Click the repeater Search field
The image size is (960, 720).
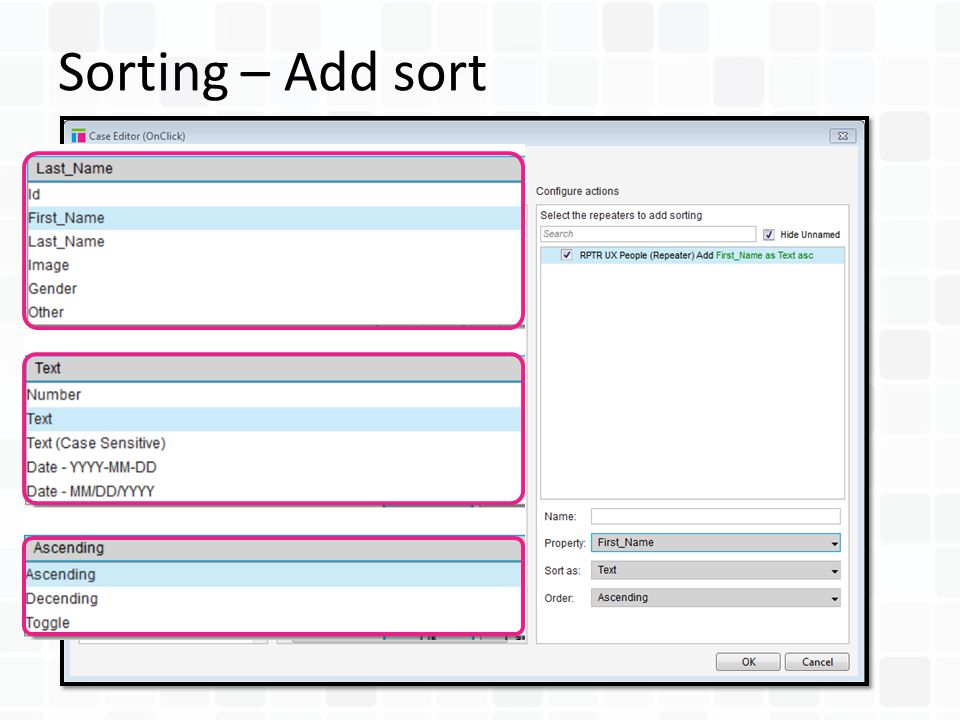[648, 234]
